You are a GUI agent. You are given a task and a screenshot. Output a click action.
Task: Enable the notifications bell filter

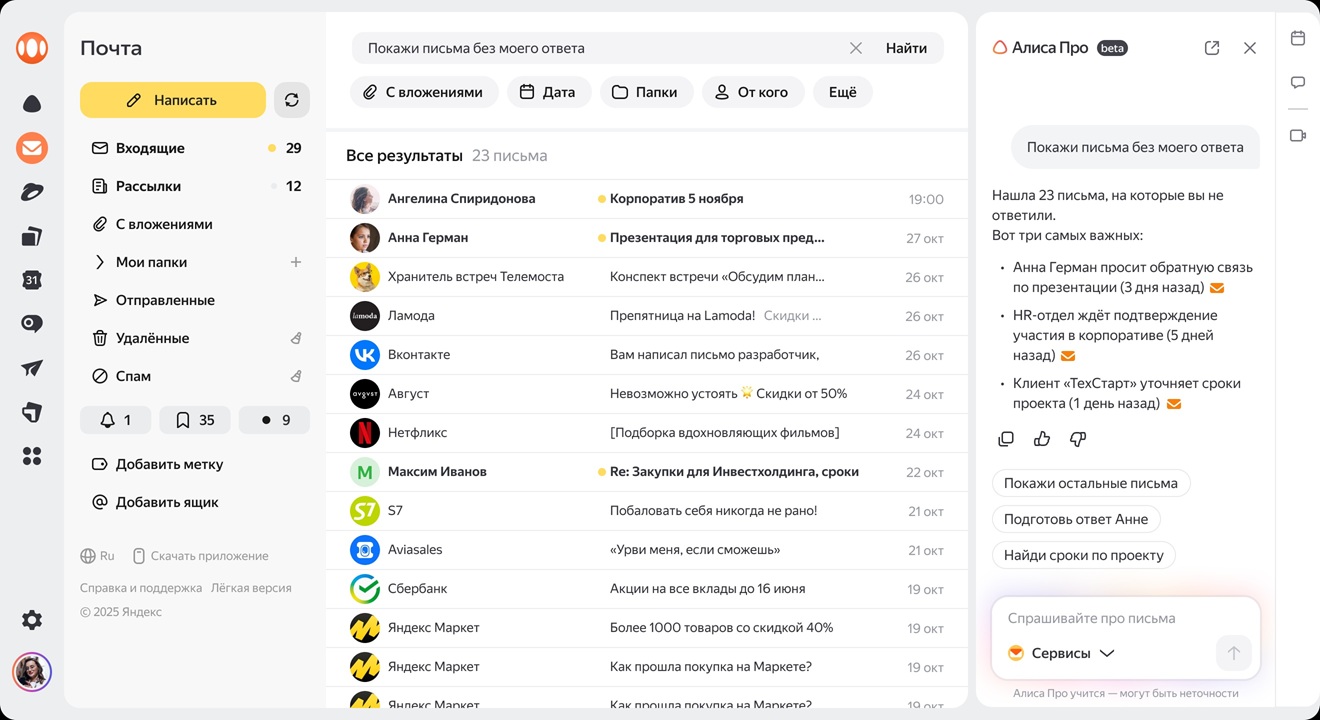point(115,420)
